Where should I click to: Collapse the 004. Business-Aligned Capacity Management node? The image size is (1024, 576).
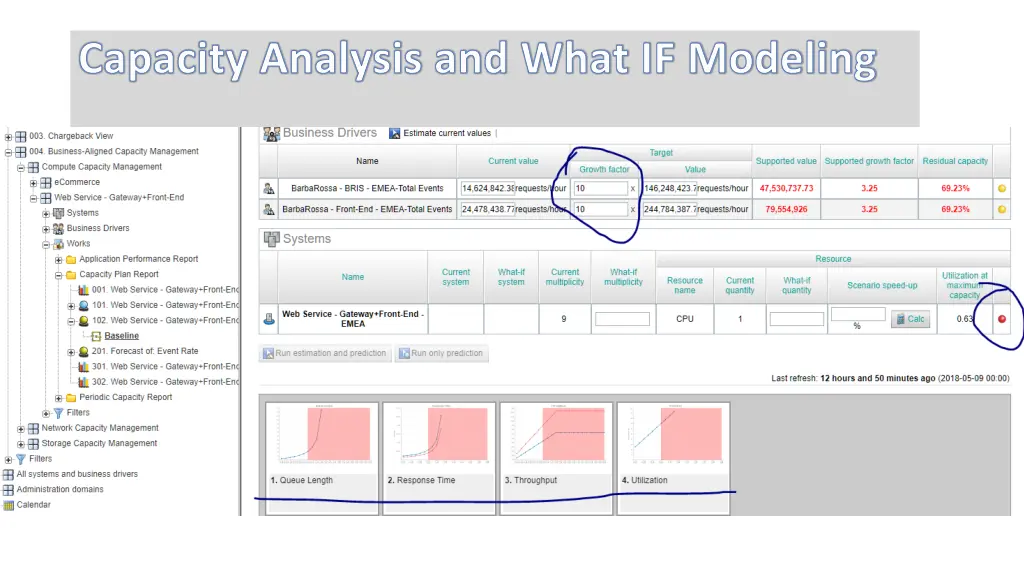click(8, 152)
